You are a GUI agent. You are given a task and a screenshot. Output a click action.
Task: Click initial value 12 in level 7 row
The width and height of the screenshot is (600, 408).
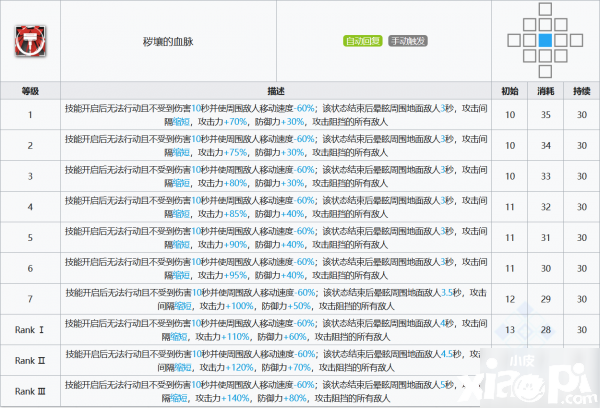point(510,299)
